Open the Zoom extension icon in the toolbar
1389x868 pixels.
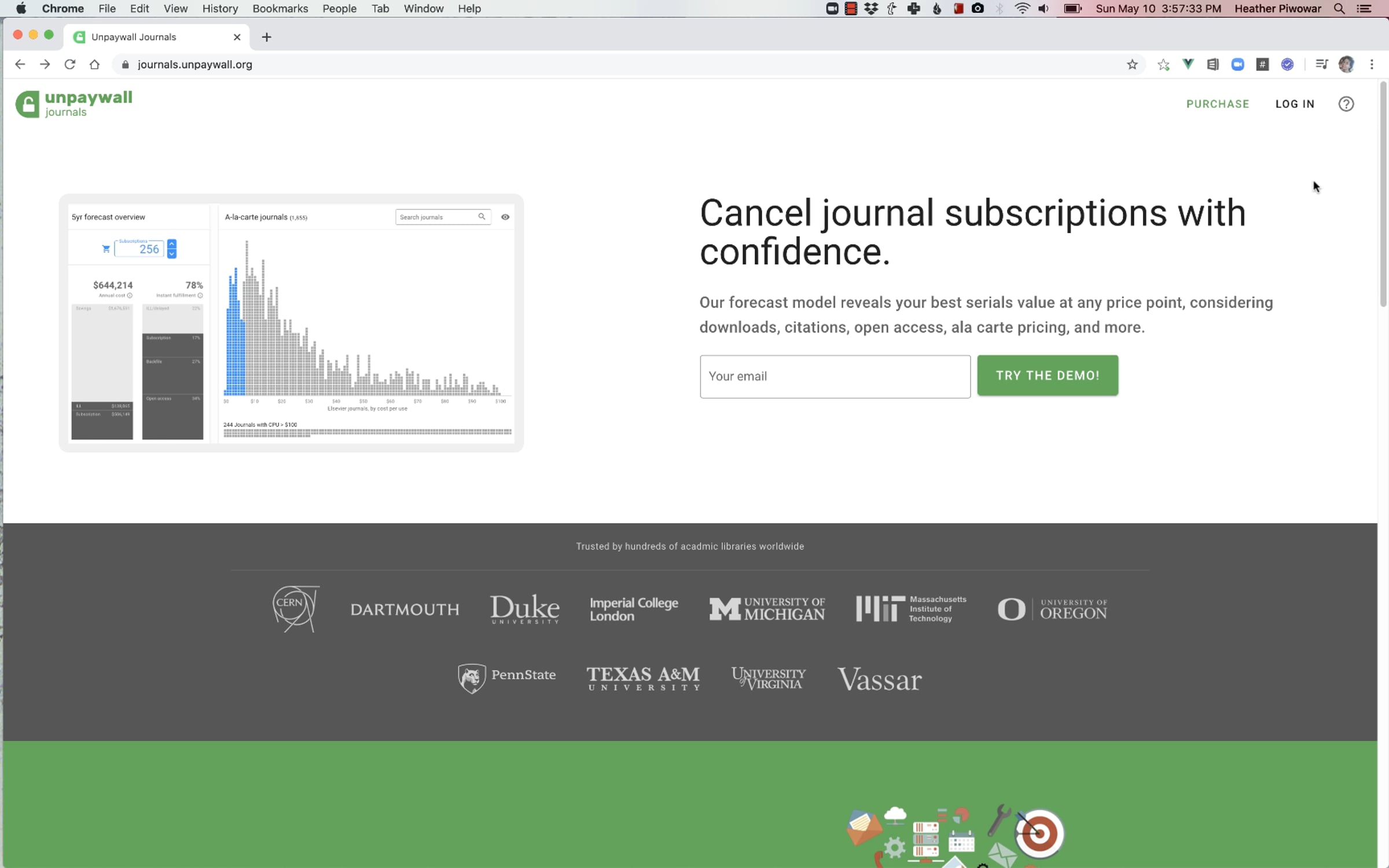point(1237,65)
